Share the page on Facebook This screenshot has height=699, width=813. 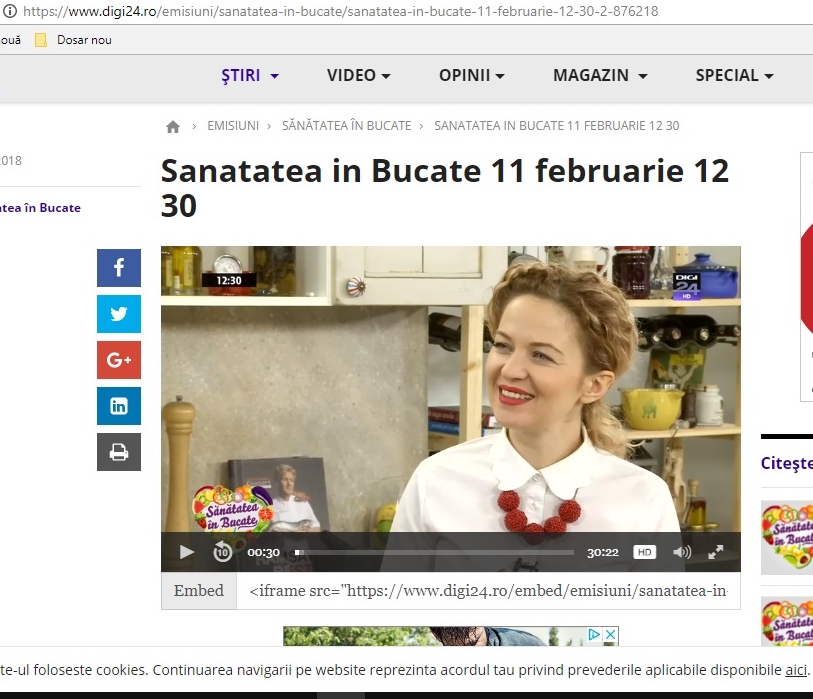click(x=119, y=268)
